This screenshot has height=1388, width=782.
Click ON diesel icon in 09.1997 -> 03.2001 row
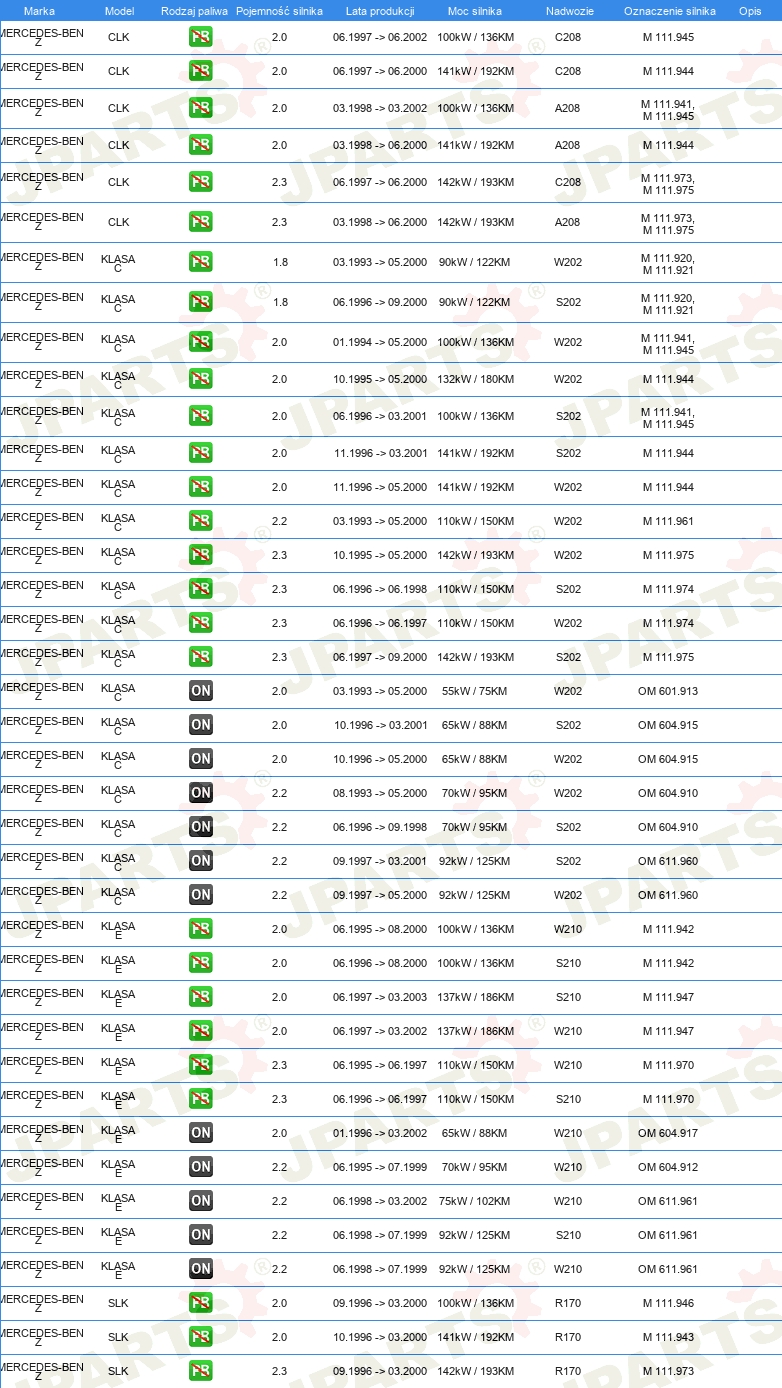(200, 861)
